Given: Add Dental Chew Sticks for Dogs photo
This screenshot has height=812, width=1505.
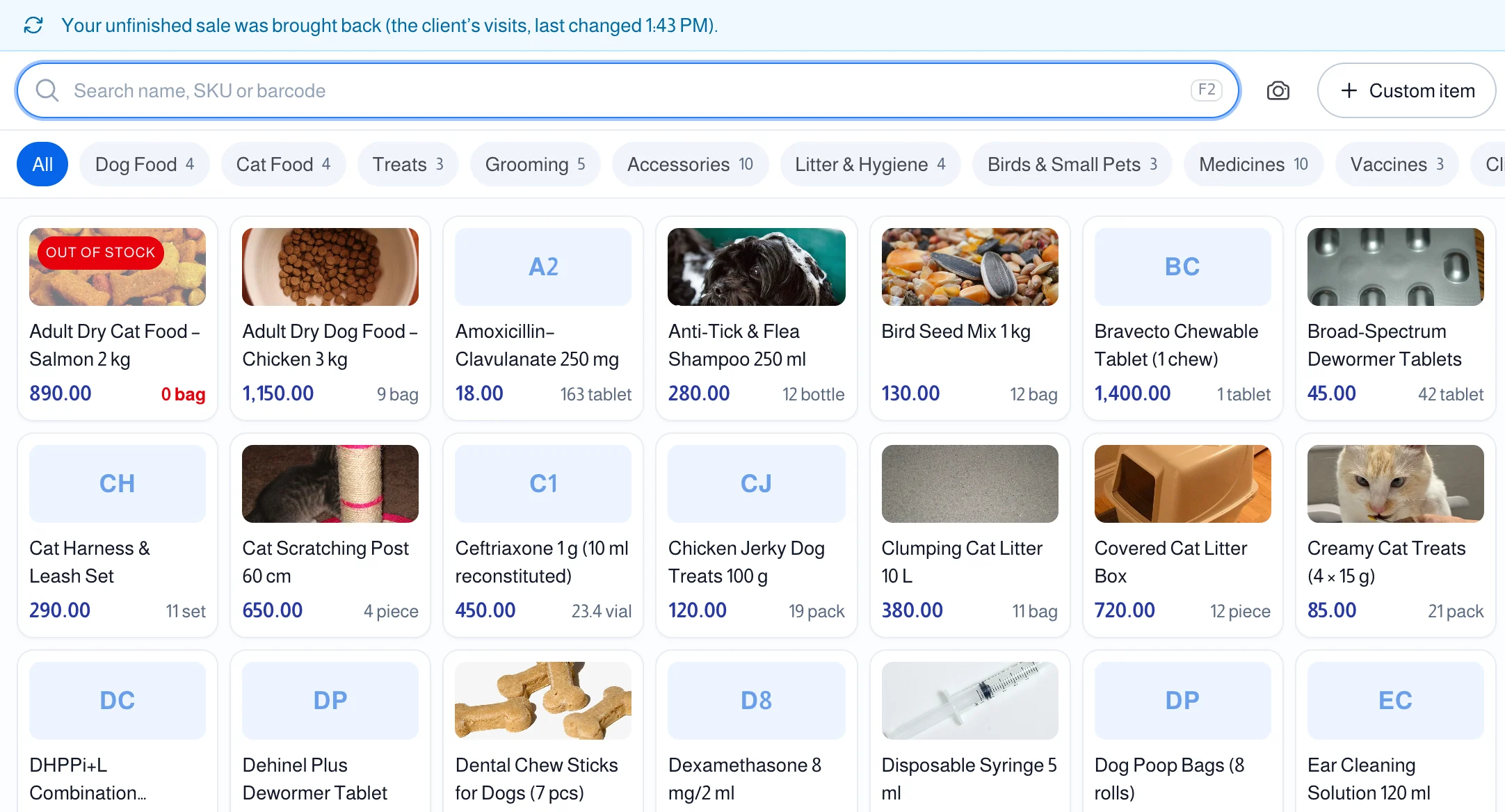Looking at the screenshot, I should tap(543, 701).
